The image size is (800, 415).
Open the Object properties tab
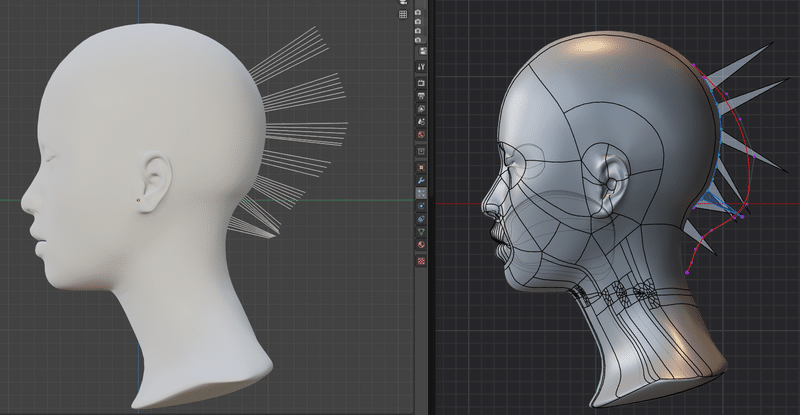(421, 167)
